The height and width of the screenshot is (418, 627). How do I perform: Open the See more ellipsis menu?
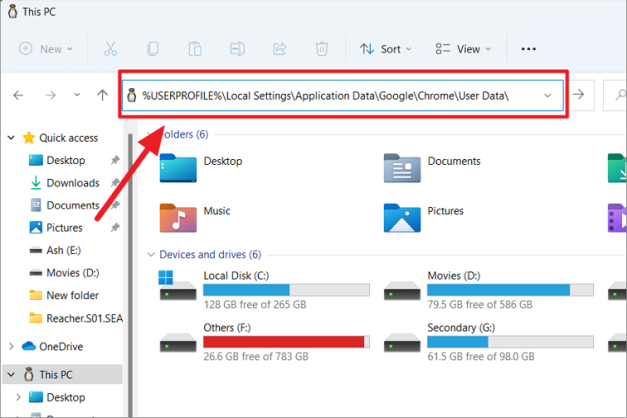(529, 48)
